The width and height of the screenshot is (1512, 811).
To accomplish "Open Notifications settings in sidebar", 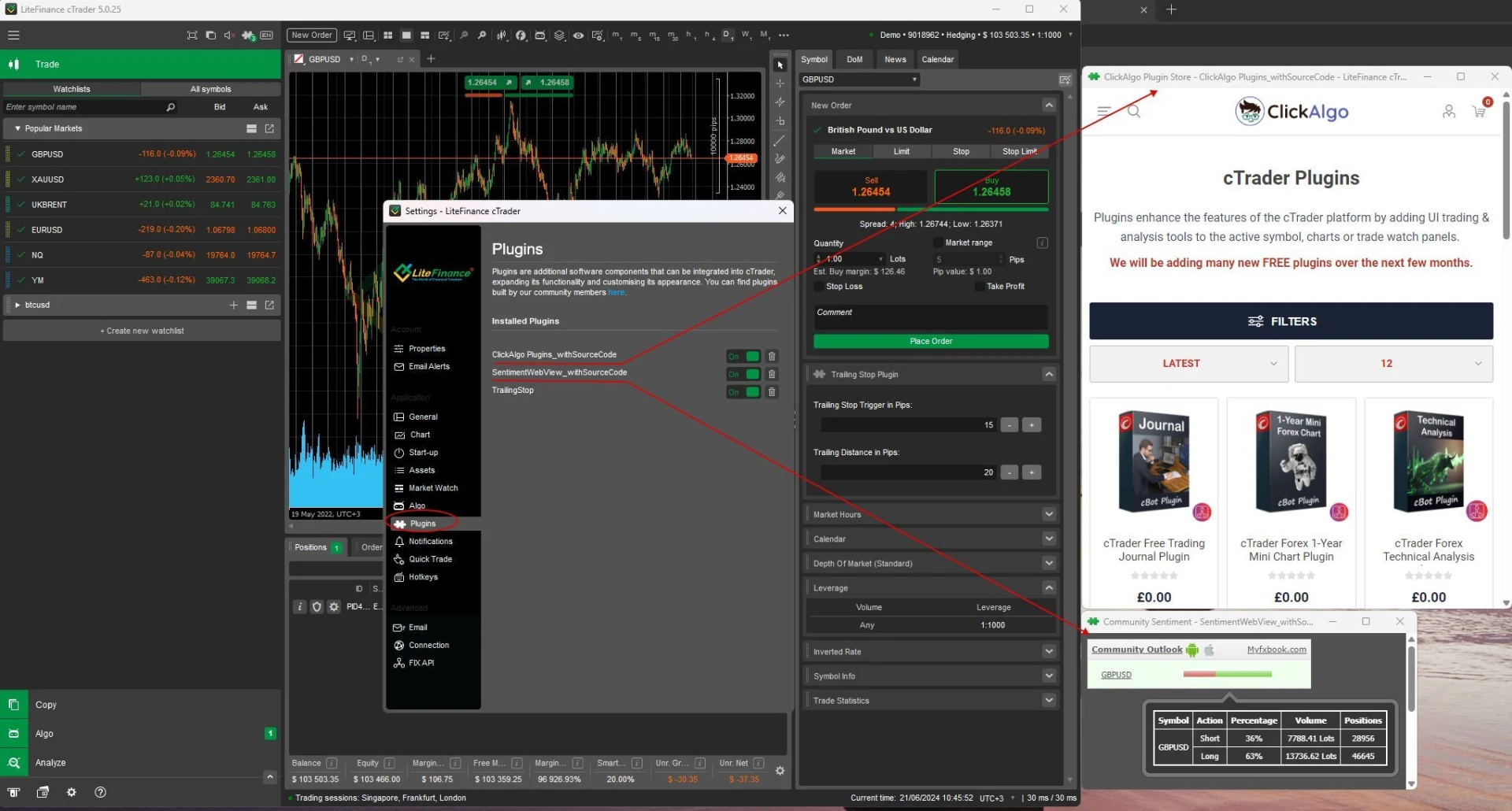I will 431,543.
